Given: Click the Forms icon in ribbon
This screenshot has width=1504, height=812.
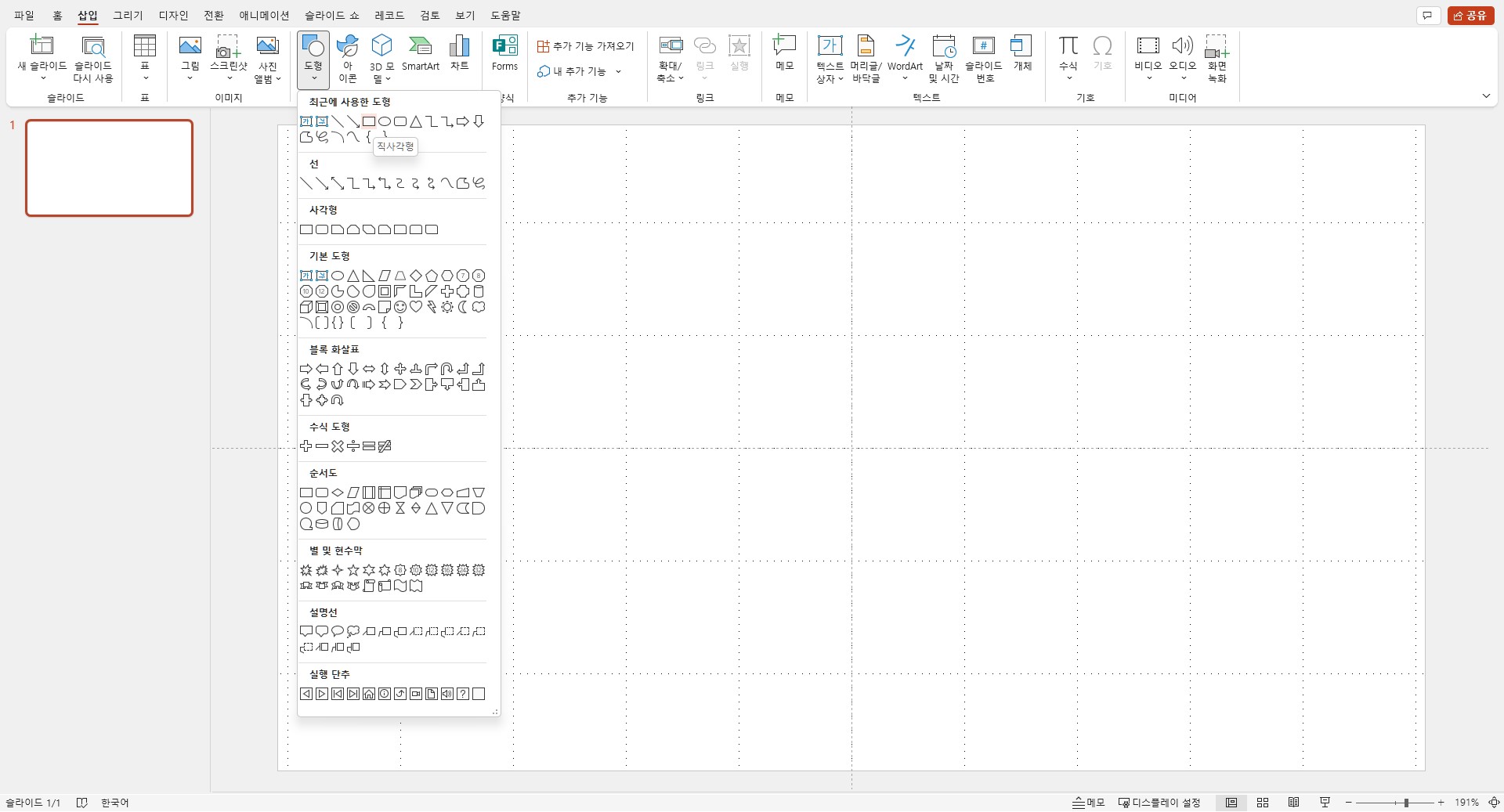Looking at the screenshot, I should 504,54.
